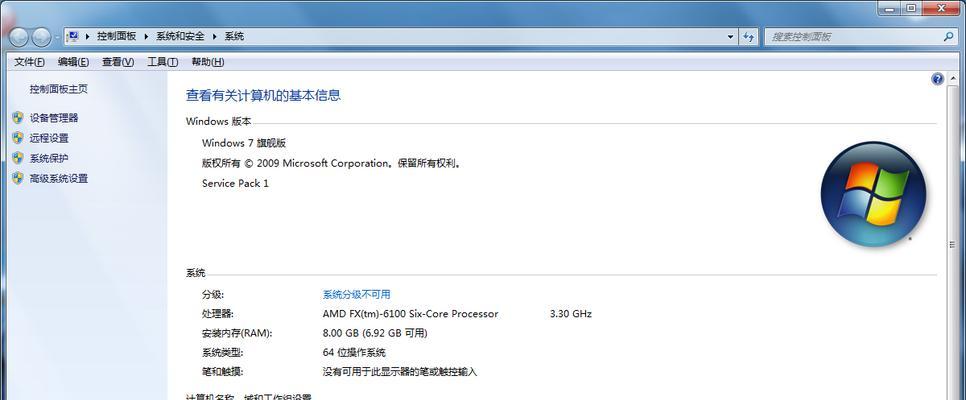Open the 查看(V) menu
This screenshot has width=966, height=400.
click(118, 62)
